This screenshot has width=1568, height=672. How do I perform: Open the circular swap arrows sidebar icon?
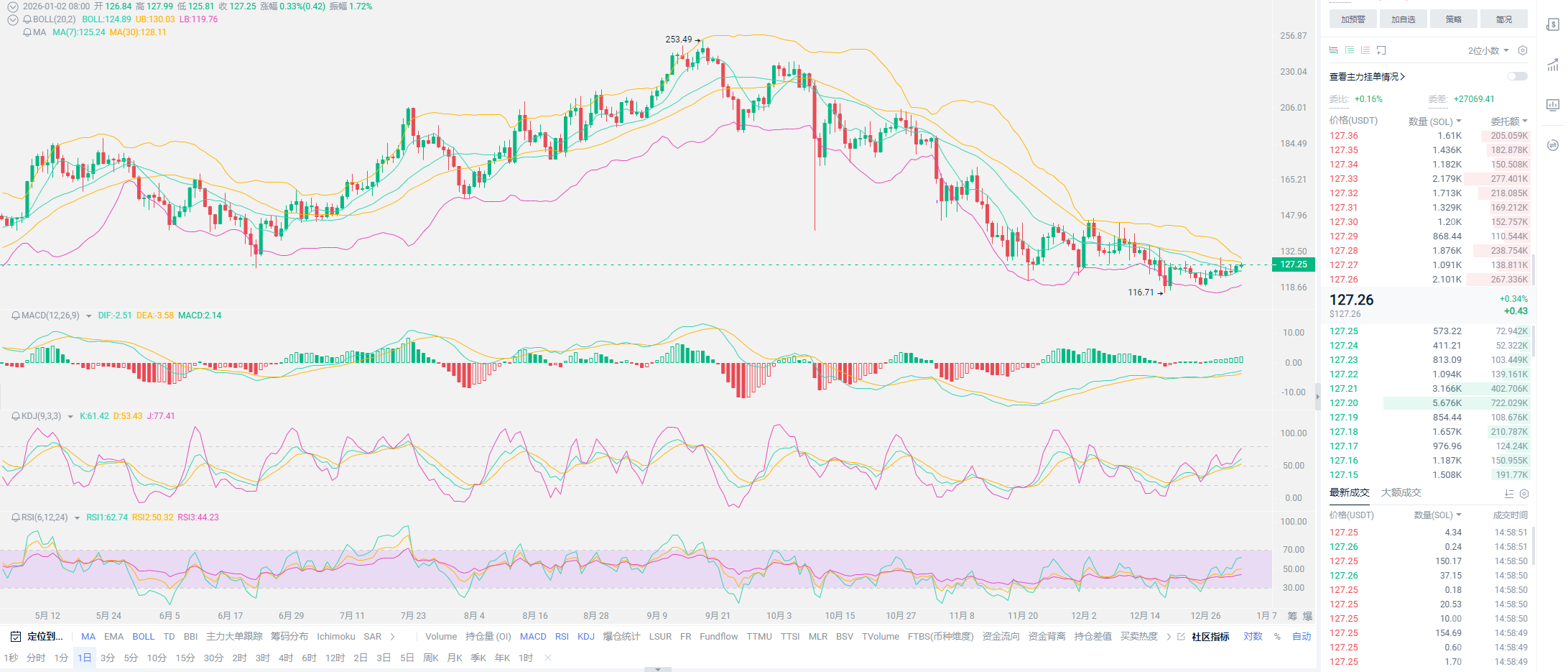click(x=1552, y=145)
